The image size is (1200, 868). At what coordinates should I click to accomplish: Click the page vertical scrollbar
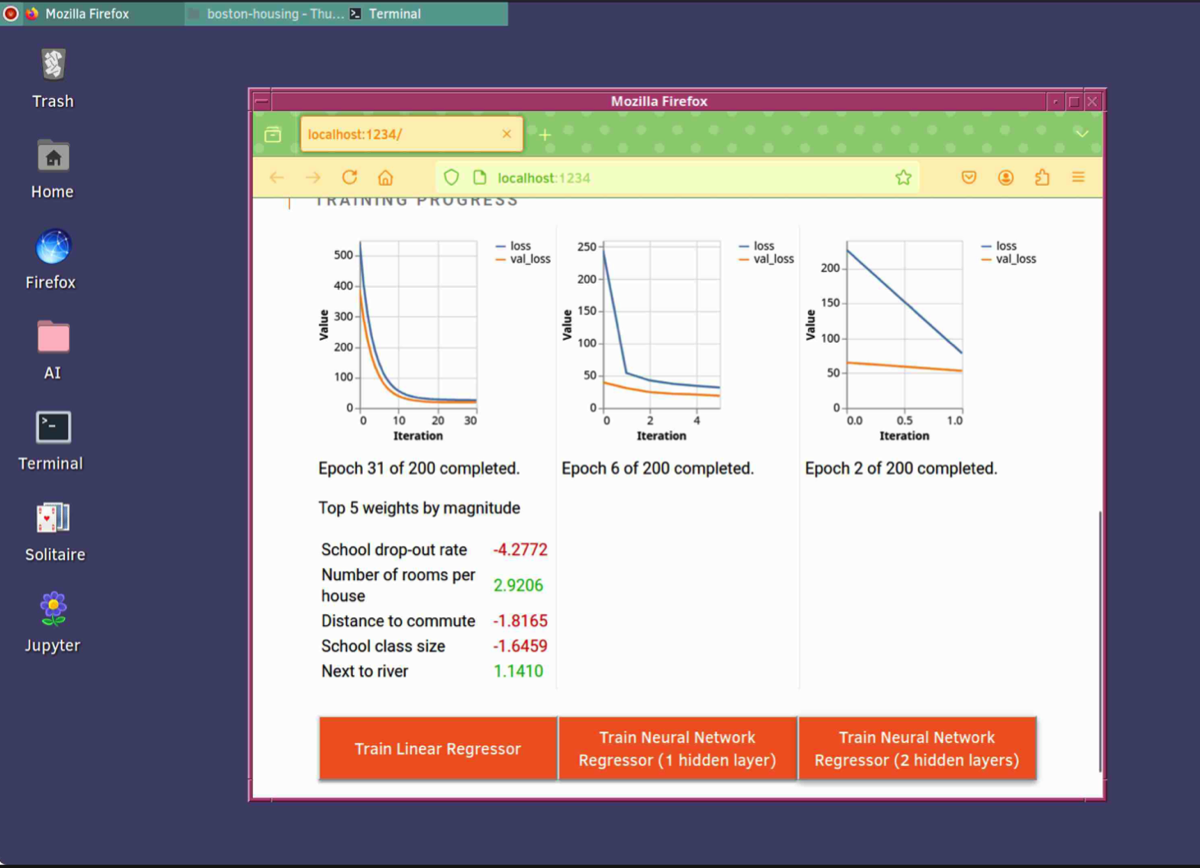[1099, 640]
